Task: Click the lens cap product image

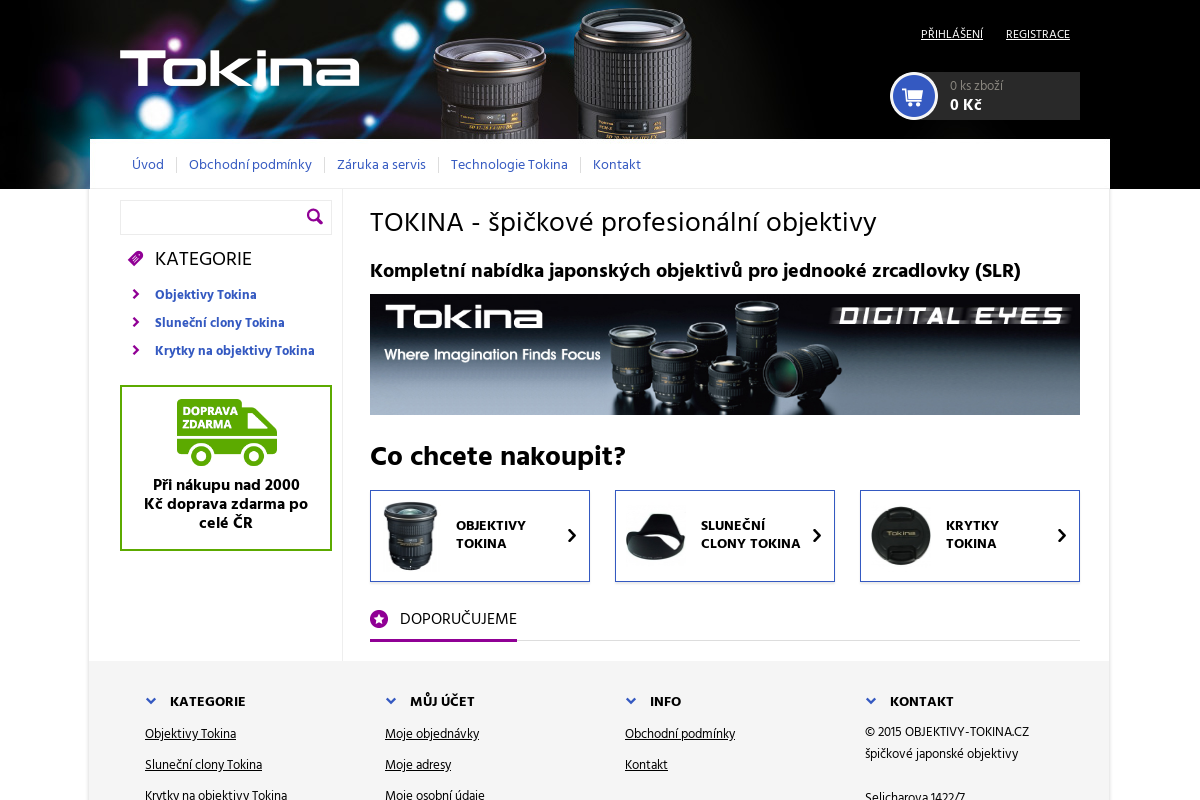Action: 900,536
